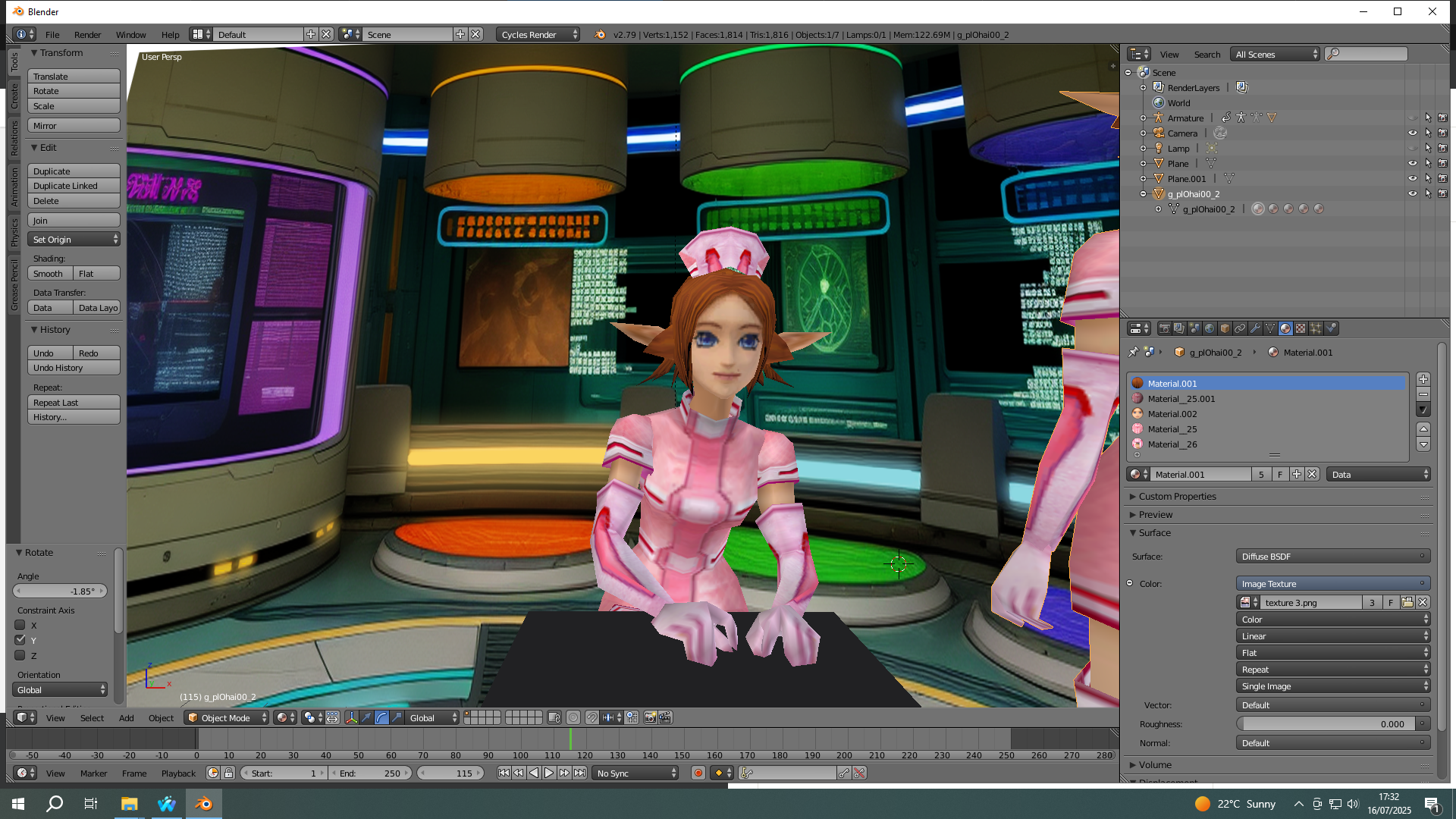This screenshot has height=819, width=1456.
Task: Open the Object Mode selector dropdown
Action: pyautogui.click(x=227, y=717)
